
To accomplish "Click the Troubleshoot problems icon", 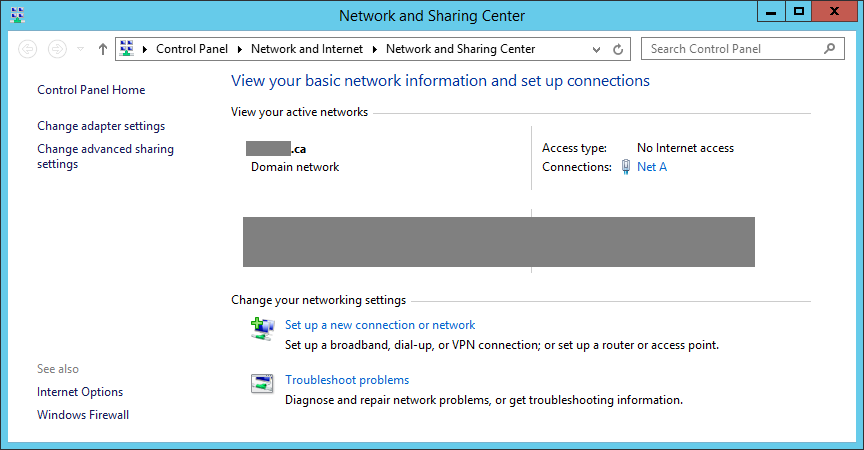I will 262,384.
